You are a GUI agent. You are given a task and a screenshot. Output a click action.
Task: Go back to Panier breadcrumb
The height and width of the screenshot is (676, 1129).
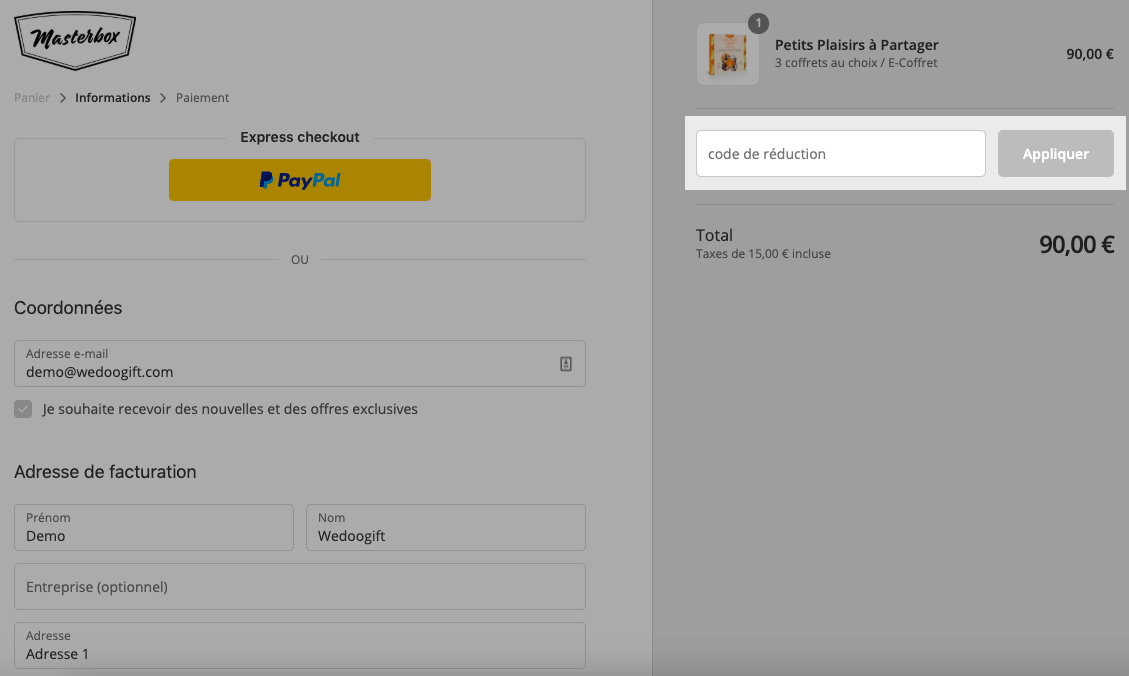(x=32, y=98)
